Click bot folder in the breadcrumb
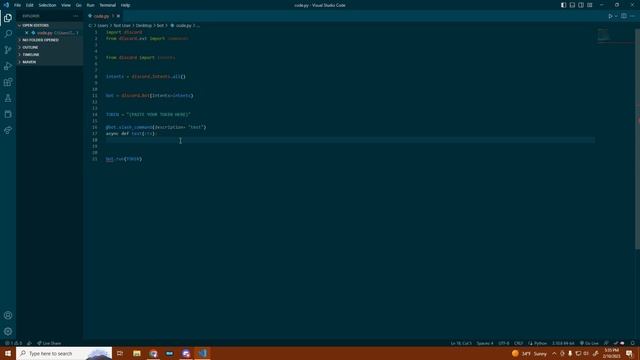 coord(160,25)
